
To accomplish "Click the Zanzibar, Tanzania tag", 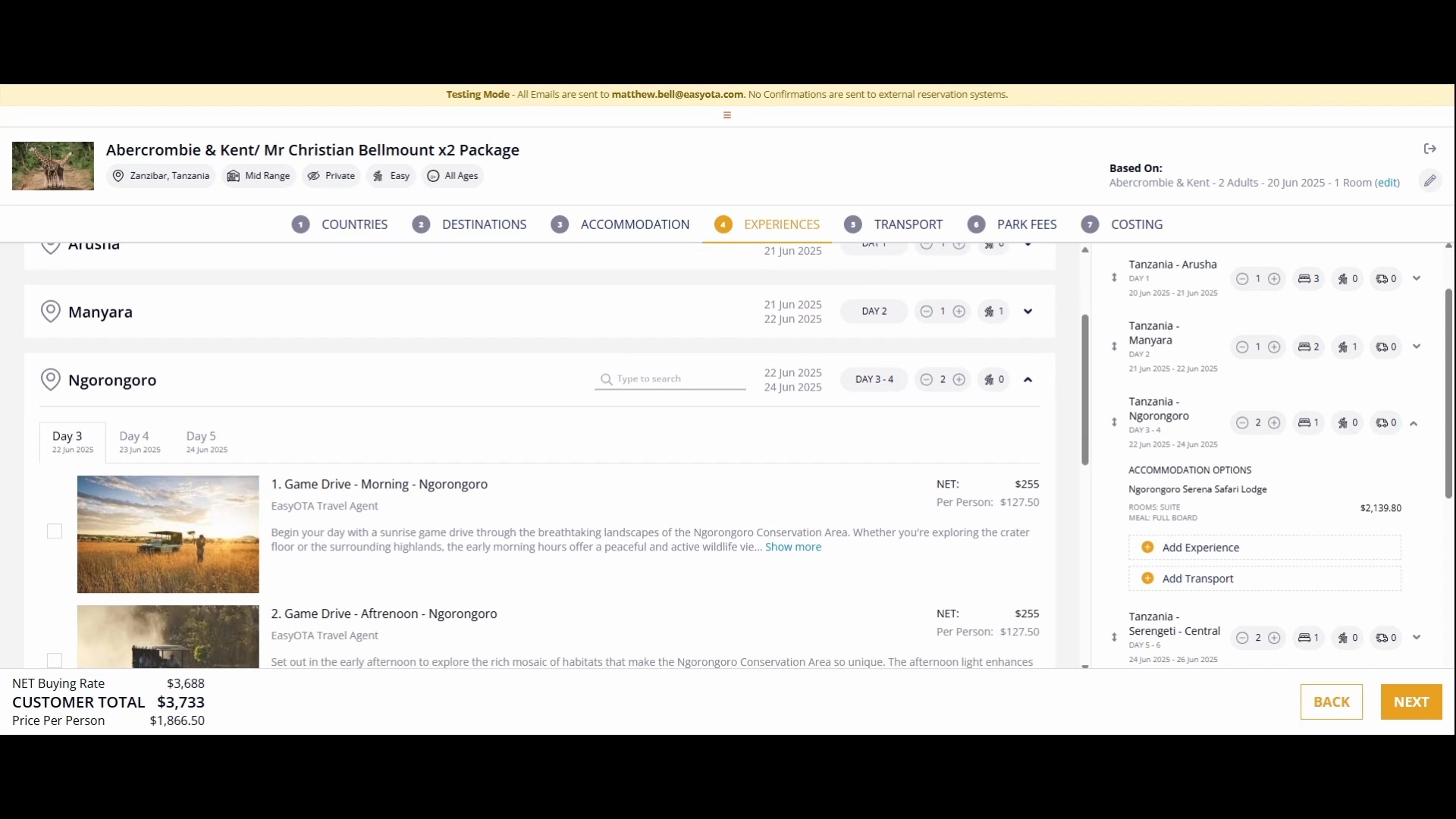I will pos(161,176).
